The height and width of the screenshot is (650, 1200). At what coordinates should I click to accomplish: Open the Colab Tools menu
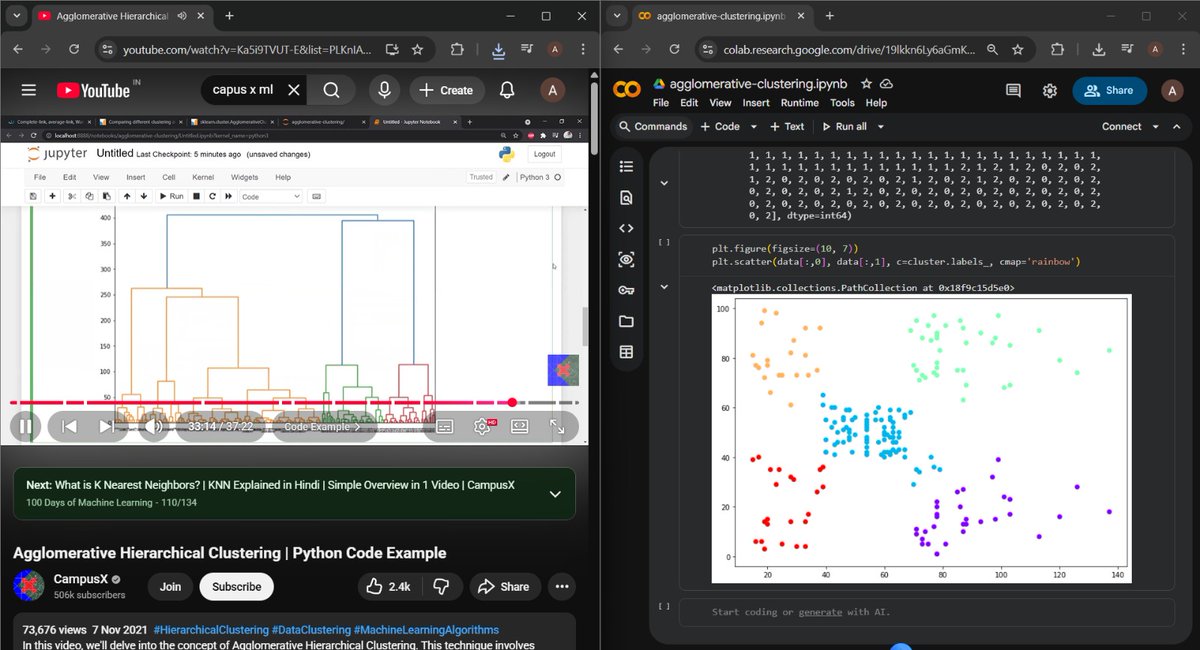842,103
